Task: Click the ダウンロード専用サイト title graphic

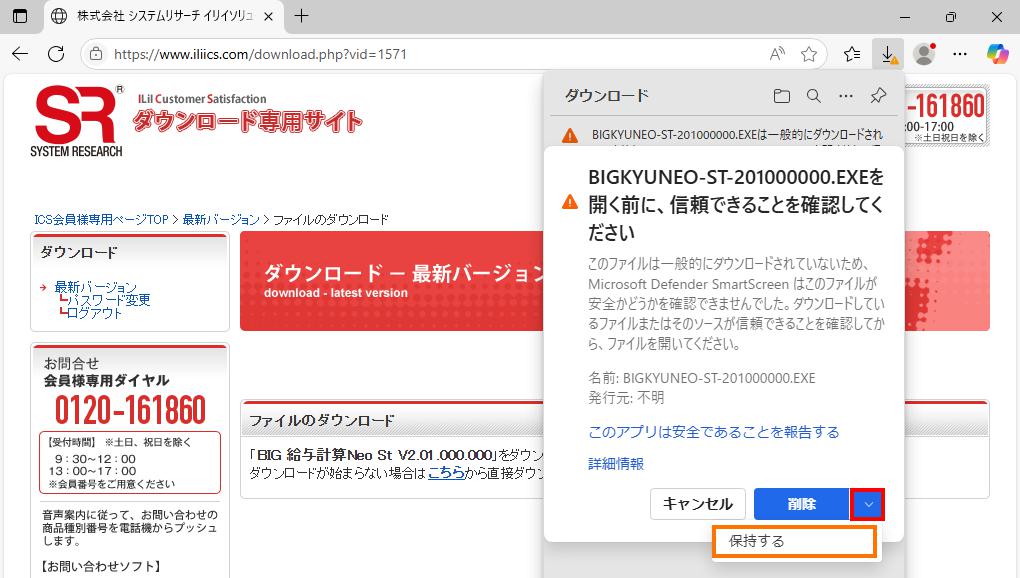Action: pyautogui.click(x=247, y=121)
